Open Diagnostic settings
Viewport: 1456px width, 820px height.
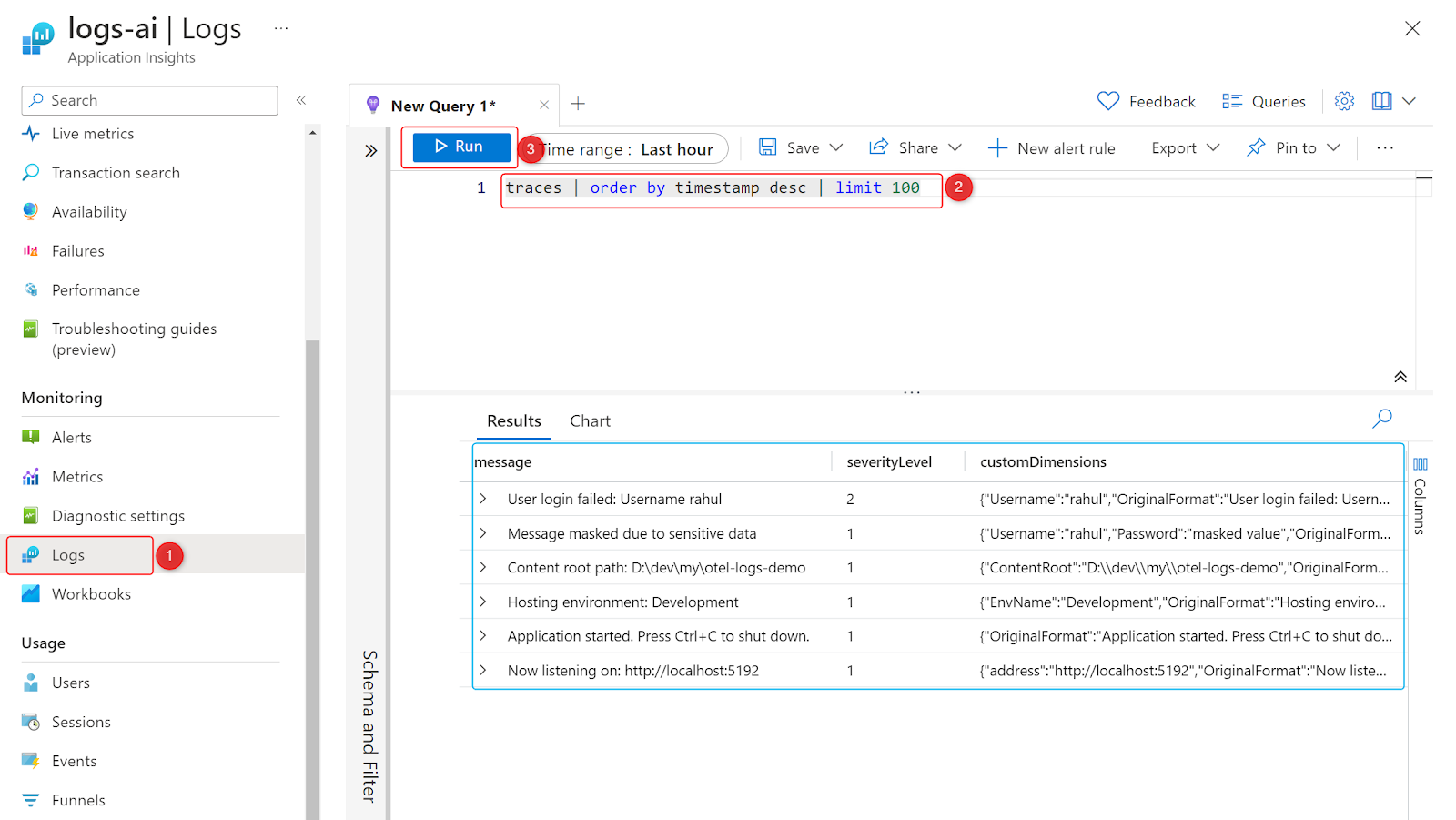point(118,516)
